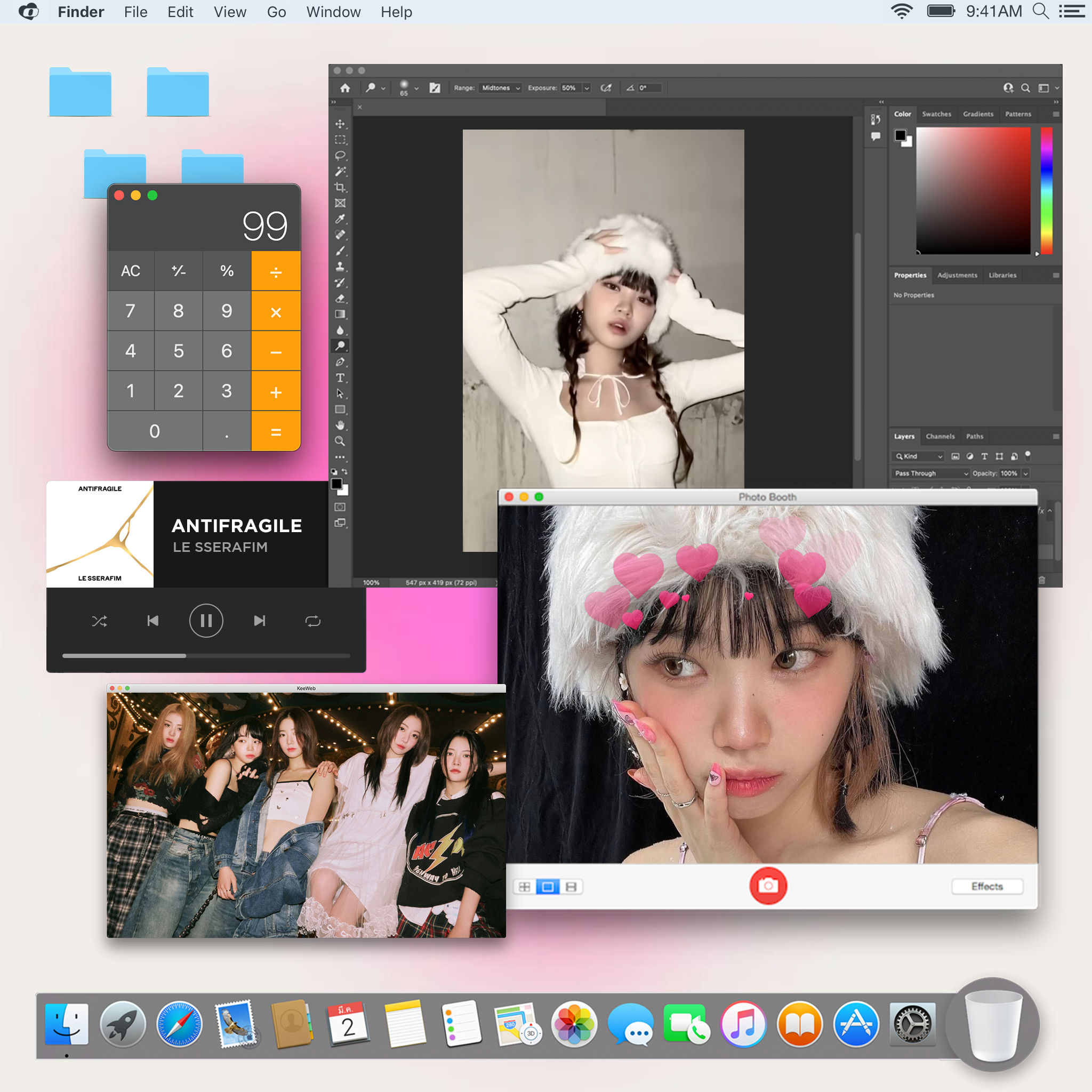Select the Crop tool
This screenshot has width=1092, height=1092.
tap(340, 187)
